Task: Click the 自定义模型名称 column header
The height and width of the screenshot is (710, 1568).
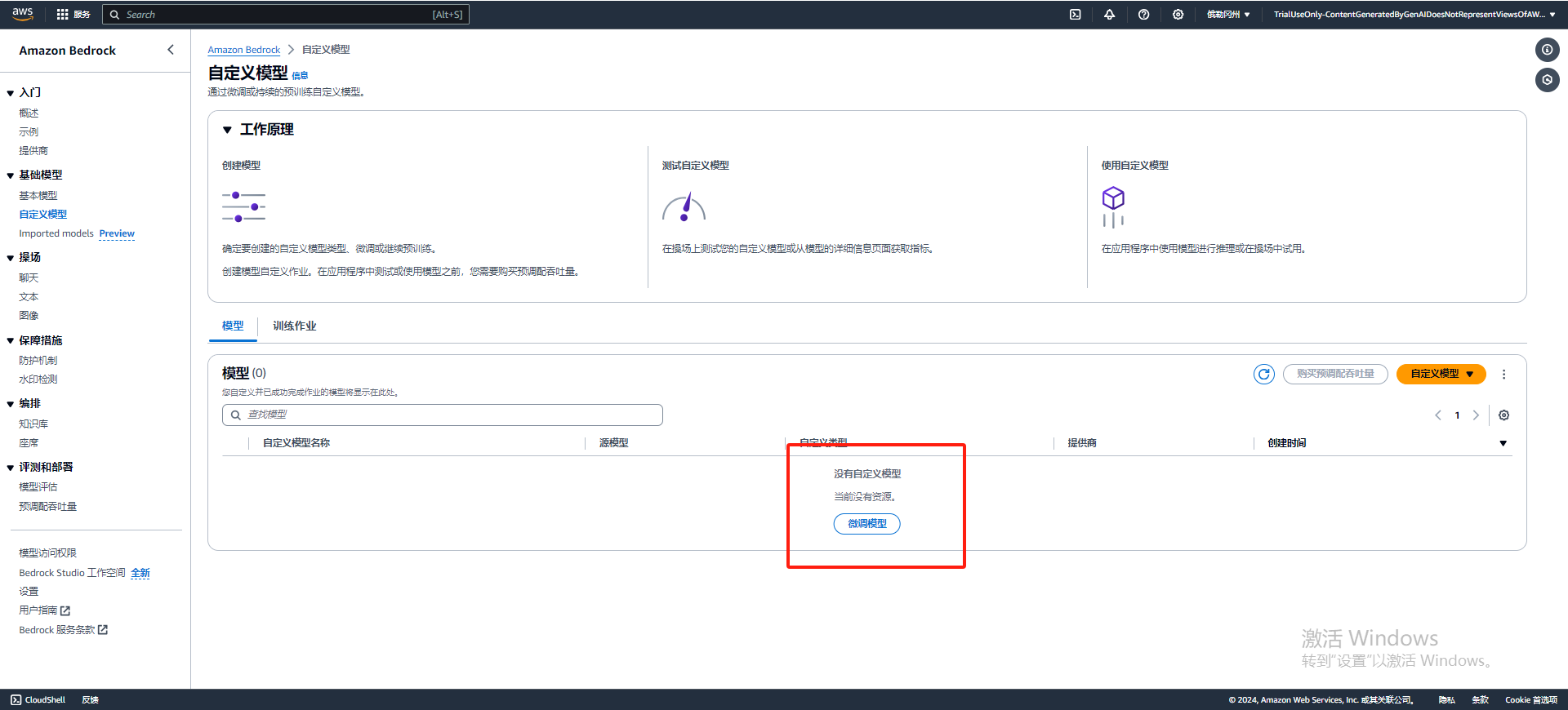Action: pyautogui.click(x=296, y=443)
